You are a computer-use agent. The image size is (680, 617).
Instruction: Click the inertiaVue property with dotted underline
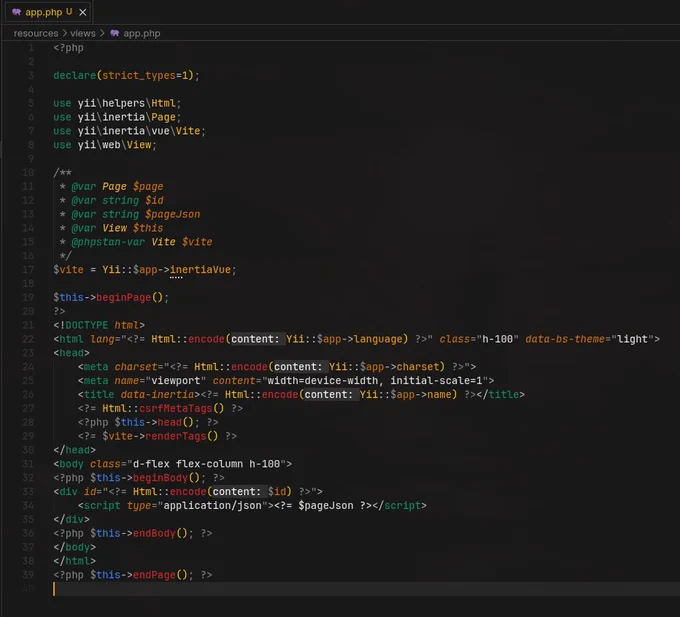click(200, 270)
